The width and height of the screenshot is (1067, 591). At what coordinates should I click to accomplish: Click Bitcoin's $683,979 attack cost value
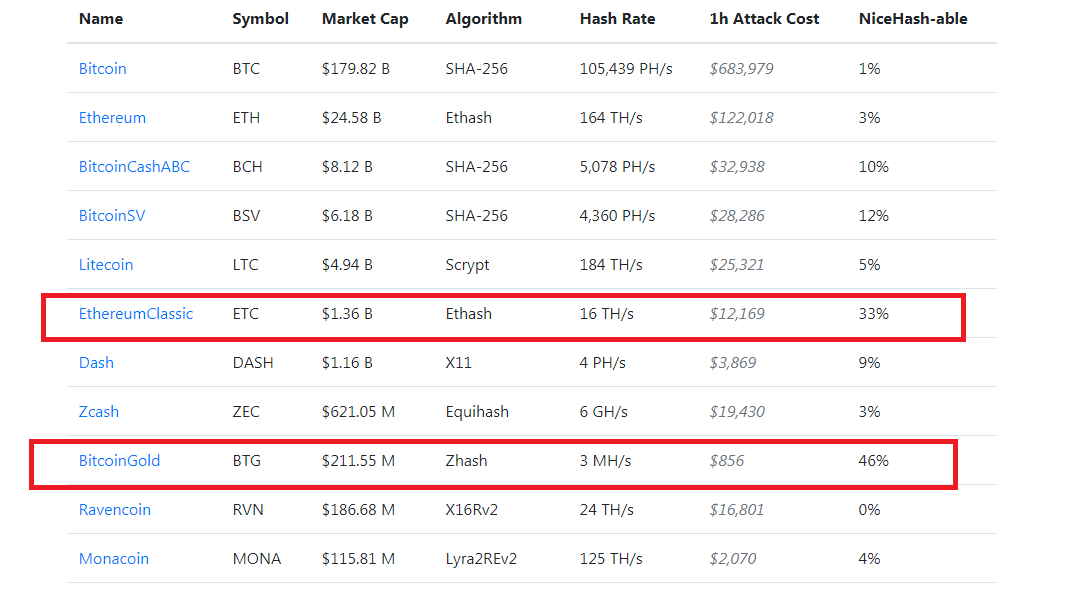pos(742,69)
